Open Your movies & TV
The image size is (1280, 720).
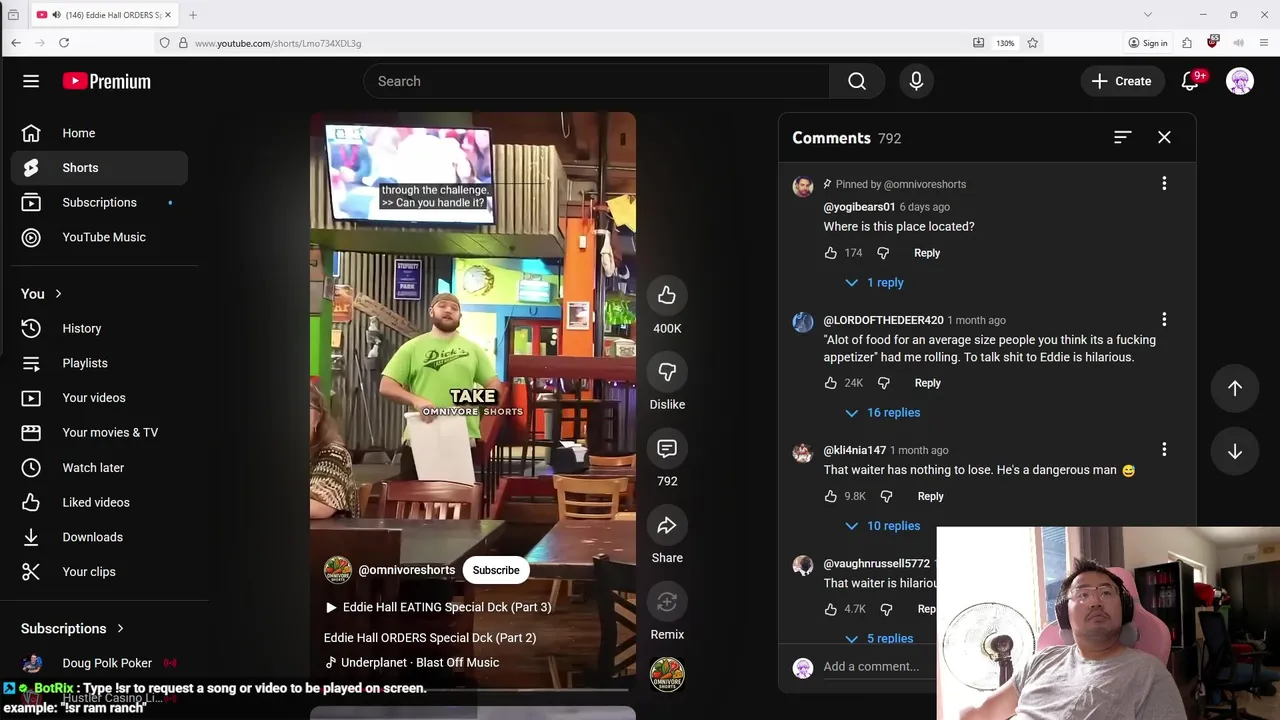[99, 433]
